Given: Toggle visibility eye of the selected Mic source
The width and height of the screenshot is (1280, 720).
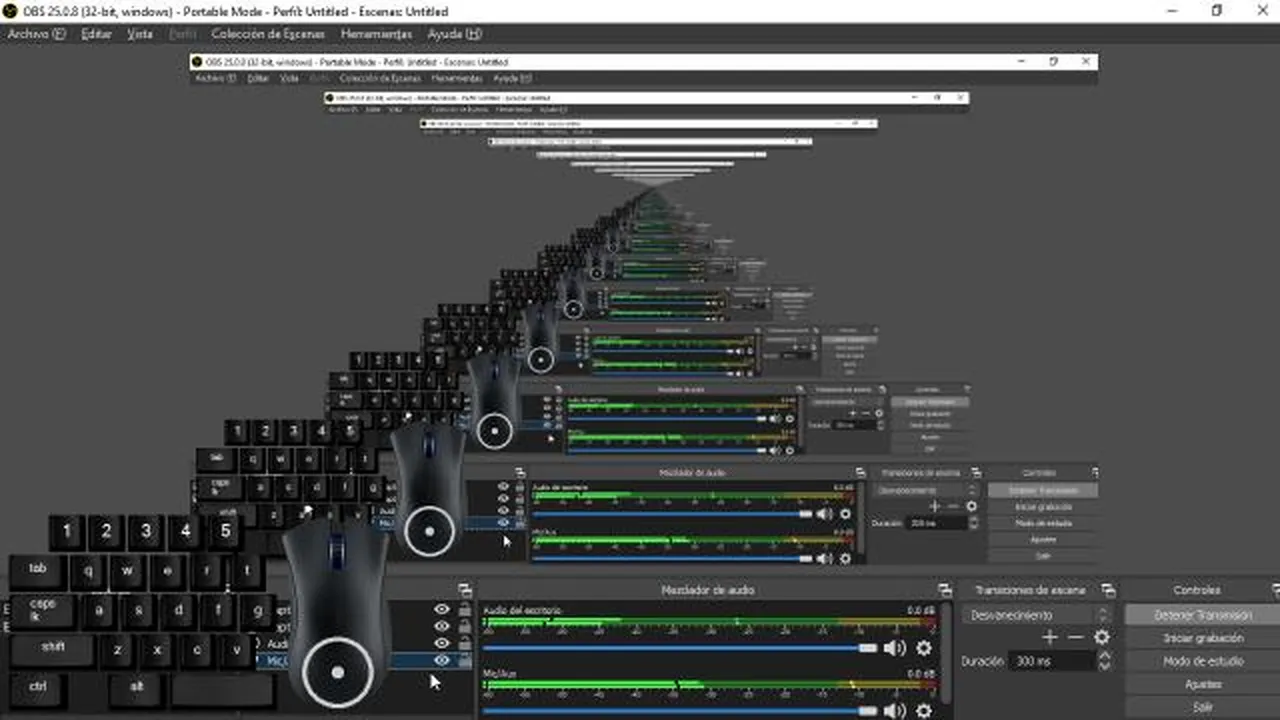Looking at the screenshot, I should 442,660.
